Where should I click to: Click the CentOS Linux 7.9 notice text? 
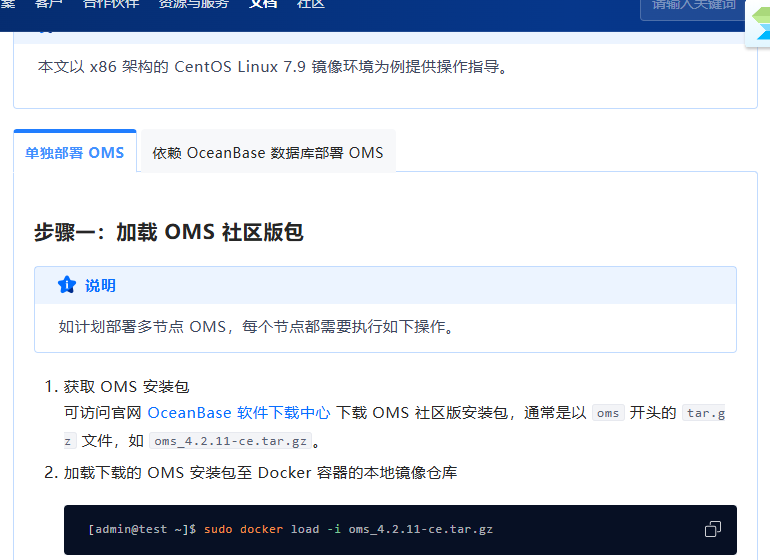point(273,67)
